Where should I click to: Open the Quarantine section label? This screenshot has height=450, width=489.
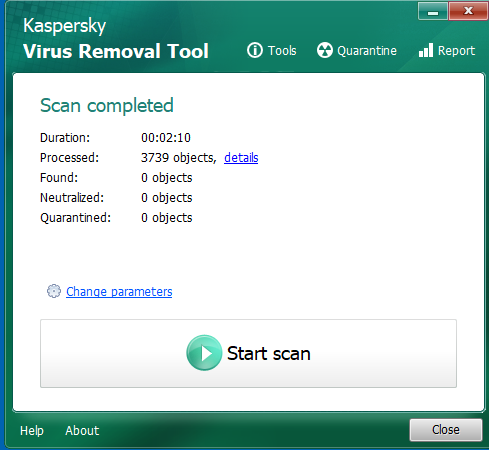(x=367, y=51)
